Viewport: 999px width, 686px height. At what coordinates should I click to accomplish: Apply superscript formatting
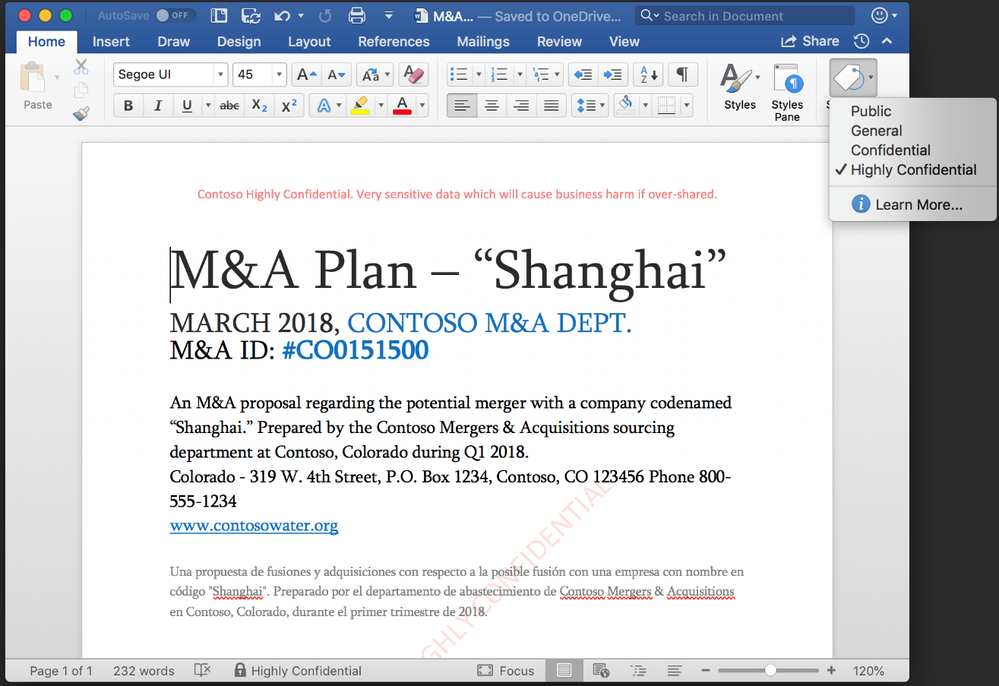point(289,105)
